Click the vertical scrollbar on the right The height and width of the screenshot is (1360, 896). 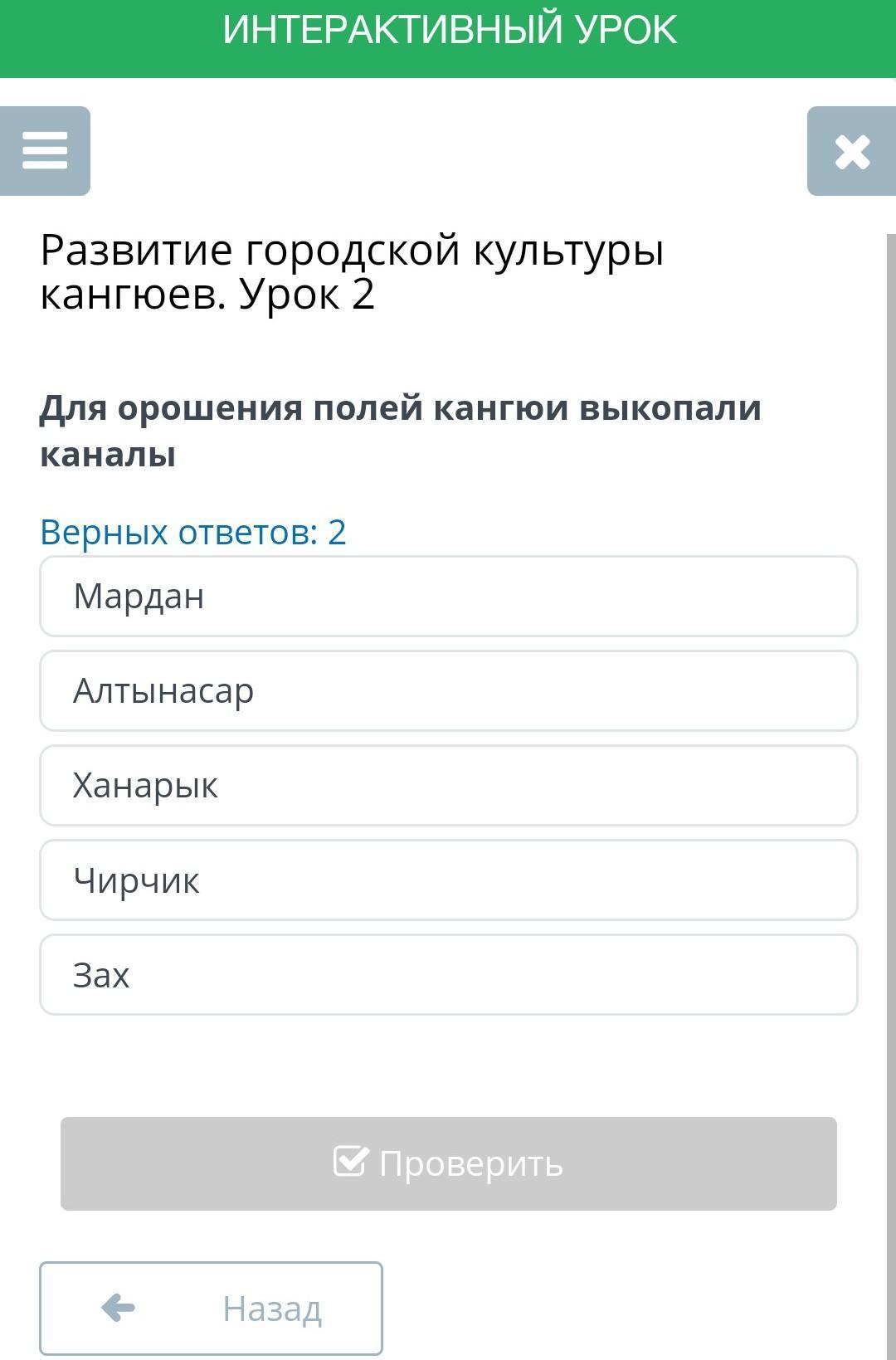click(x=891, y=747)
